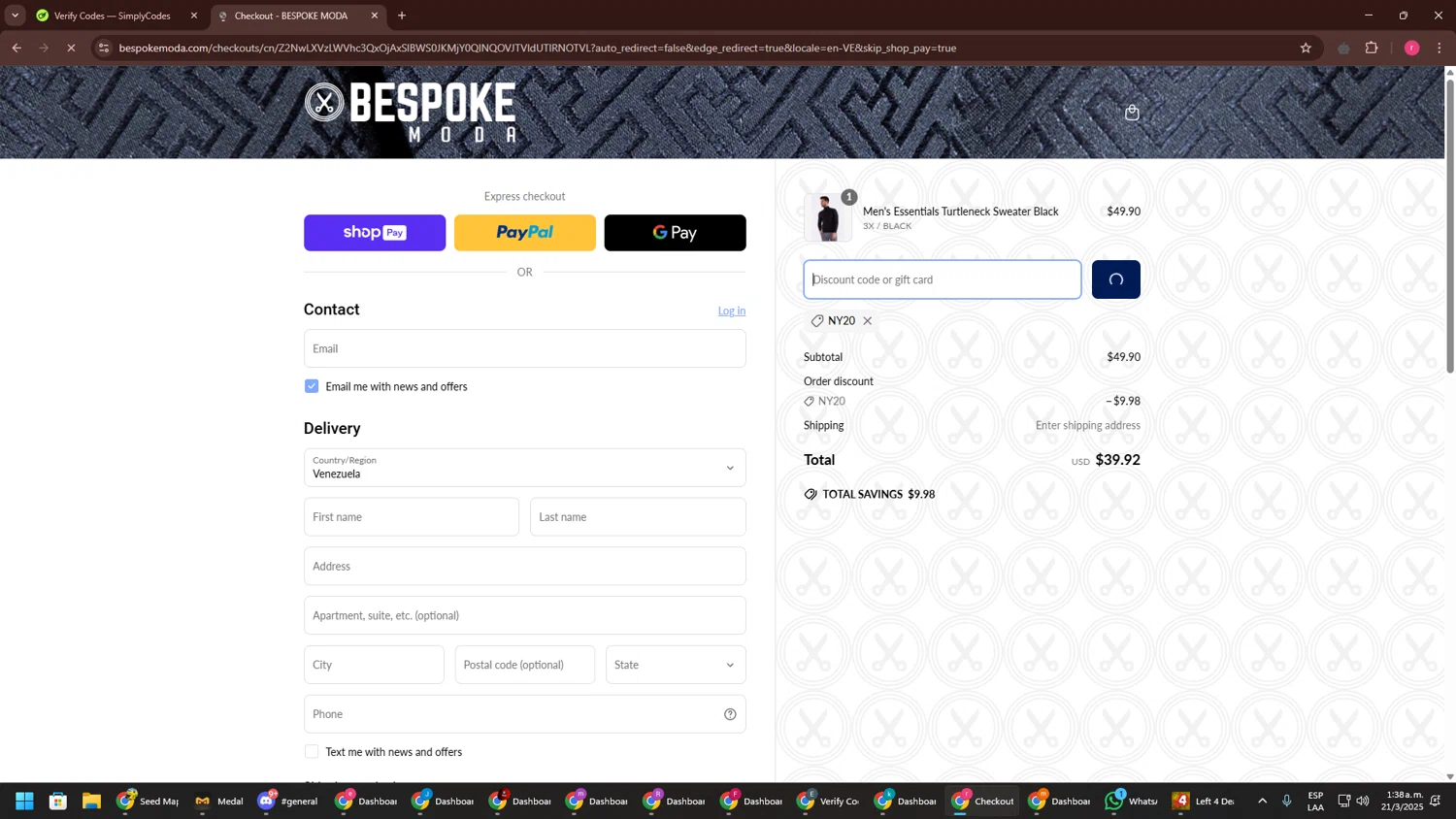Click the discount code or gift card field
The image size is (1456, 819).
tap(942, 279)
